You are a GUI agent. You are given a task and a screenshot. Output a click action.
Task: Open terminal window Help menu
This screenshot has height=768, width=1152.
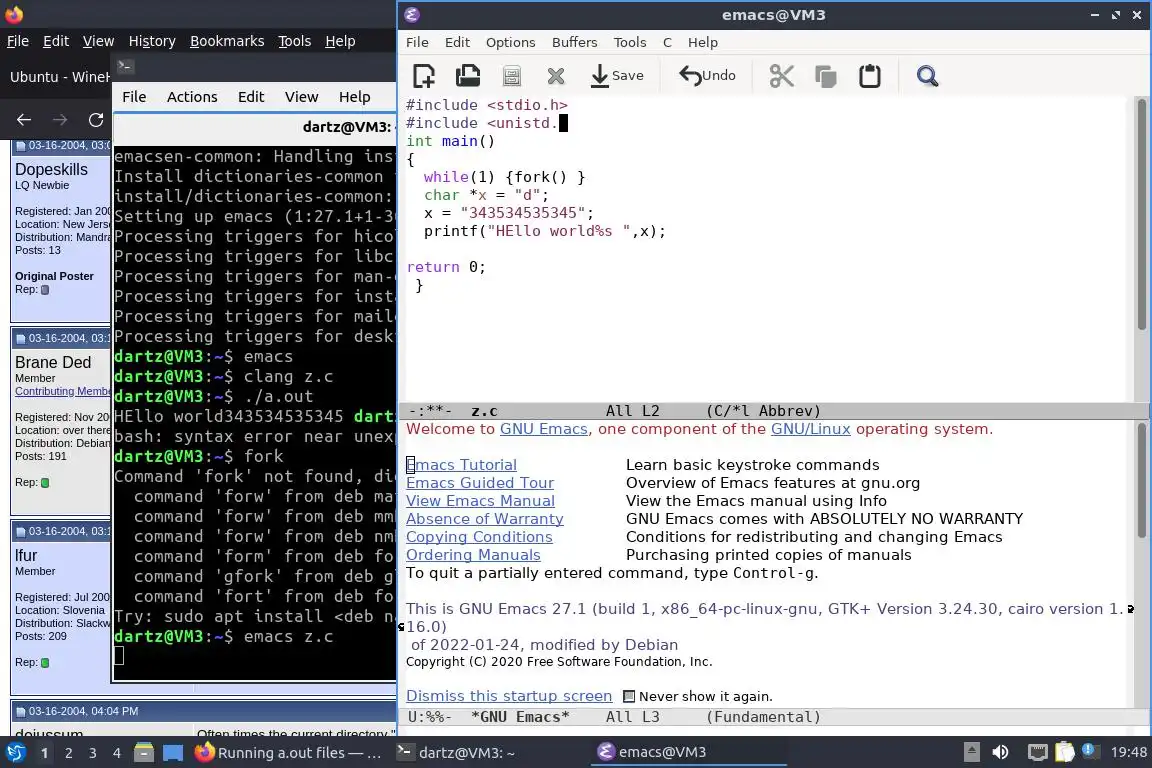coord(354,97)
